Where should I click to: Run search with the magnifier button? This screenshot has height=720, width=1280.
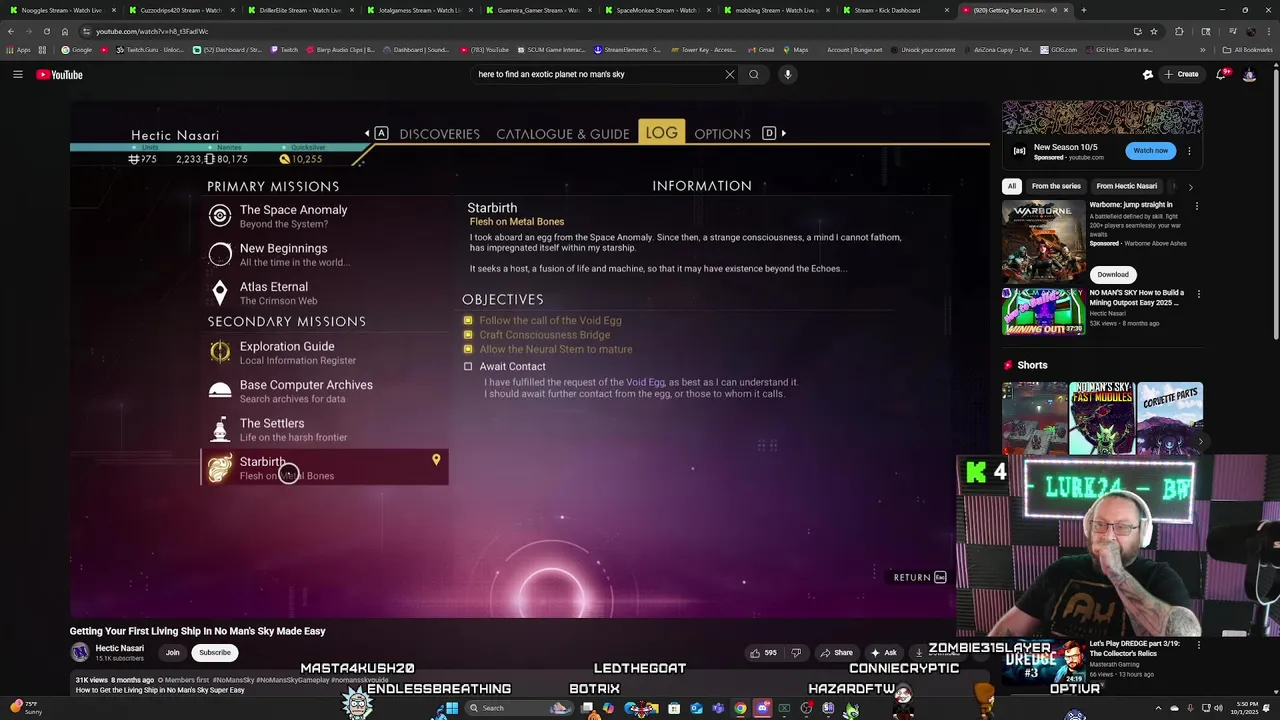[754, 74]
